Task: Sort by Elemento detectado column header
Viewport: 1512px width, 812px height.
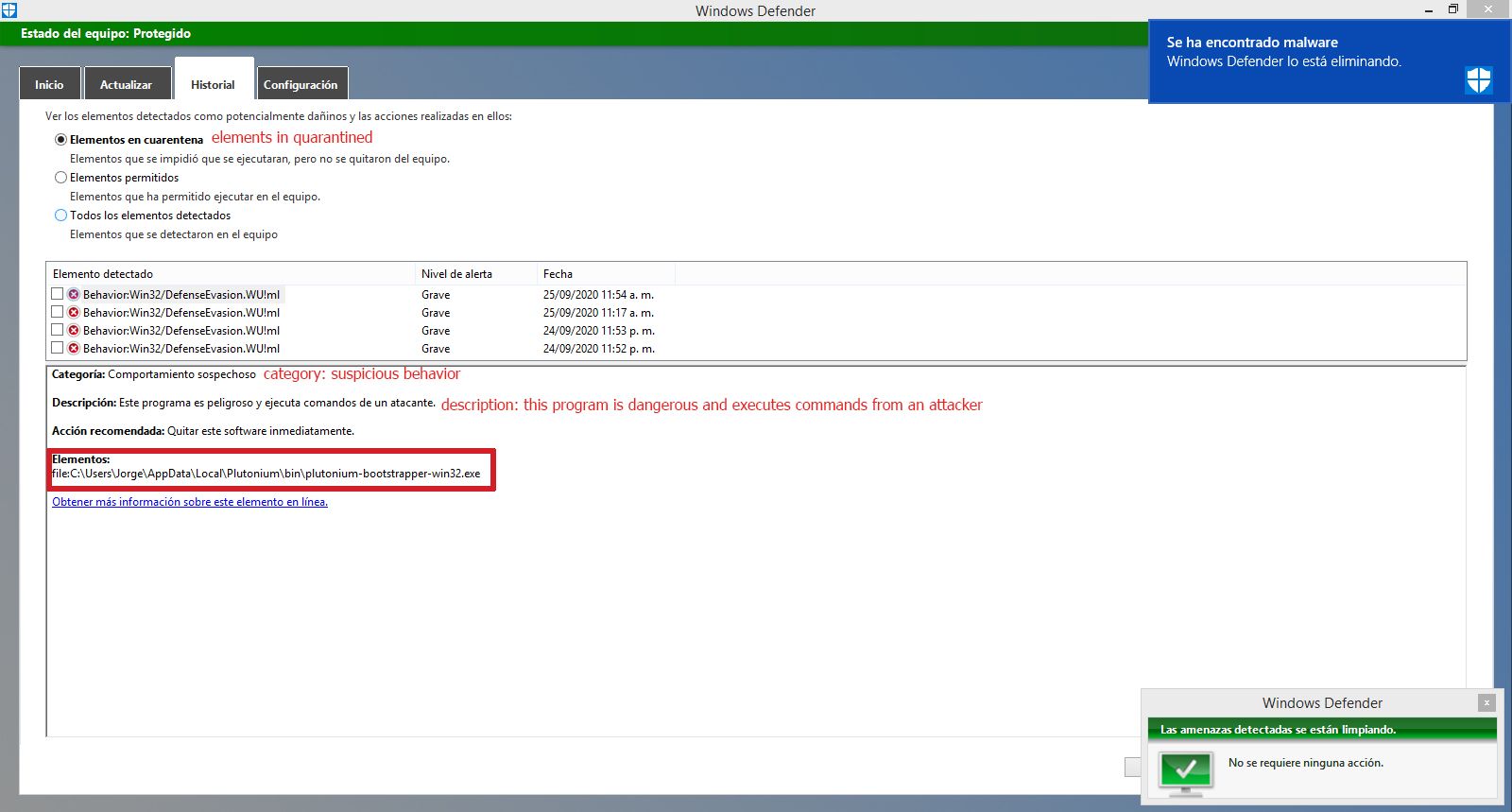Action: [x=231, y=273]
